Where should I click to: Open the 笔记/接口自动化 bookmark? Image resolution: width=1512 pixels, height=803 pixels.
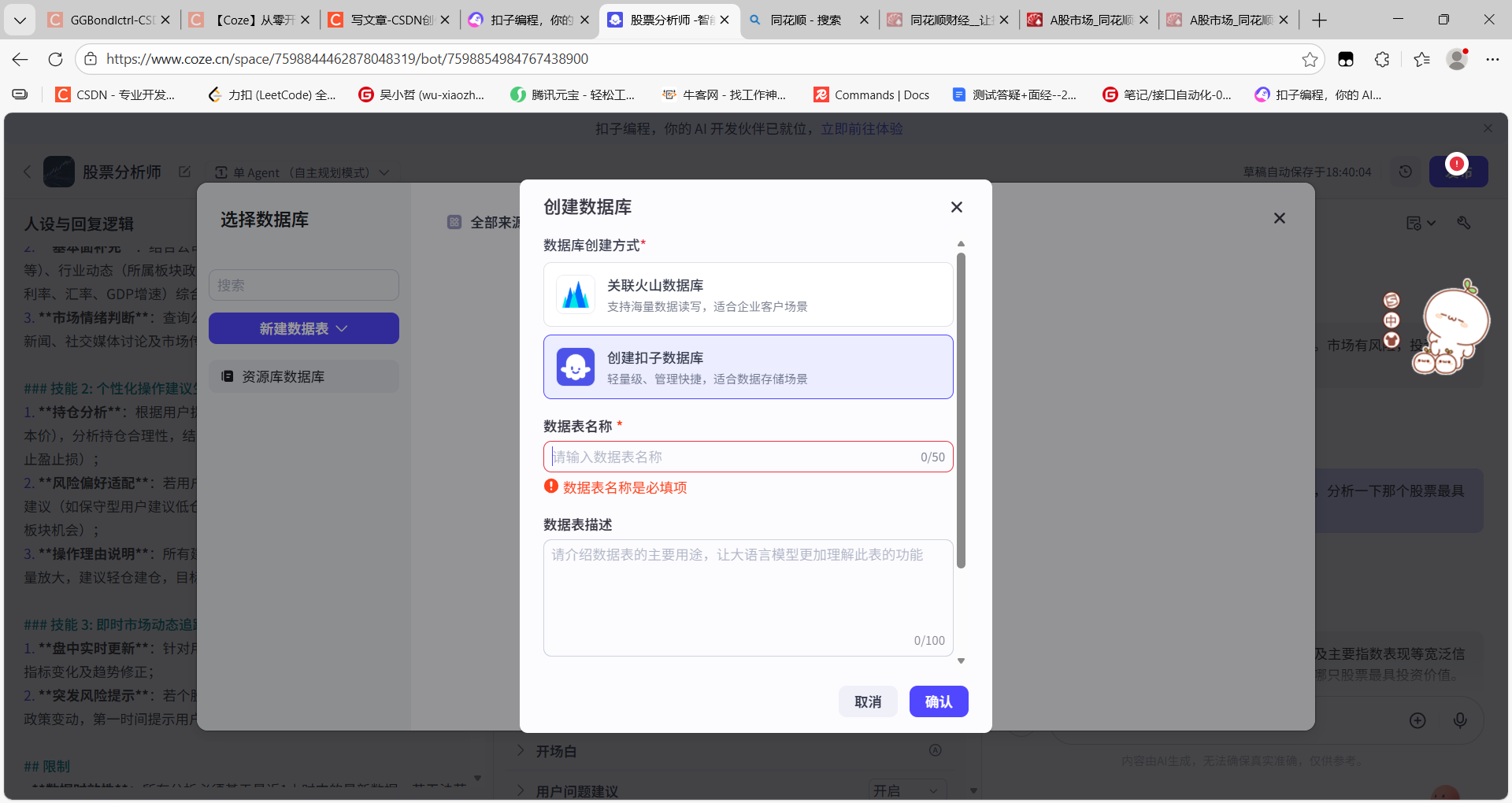pos(1167,94)
